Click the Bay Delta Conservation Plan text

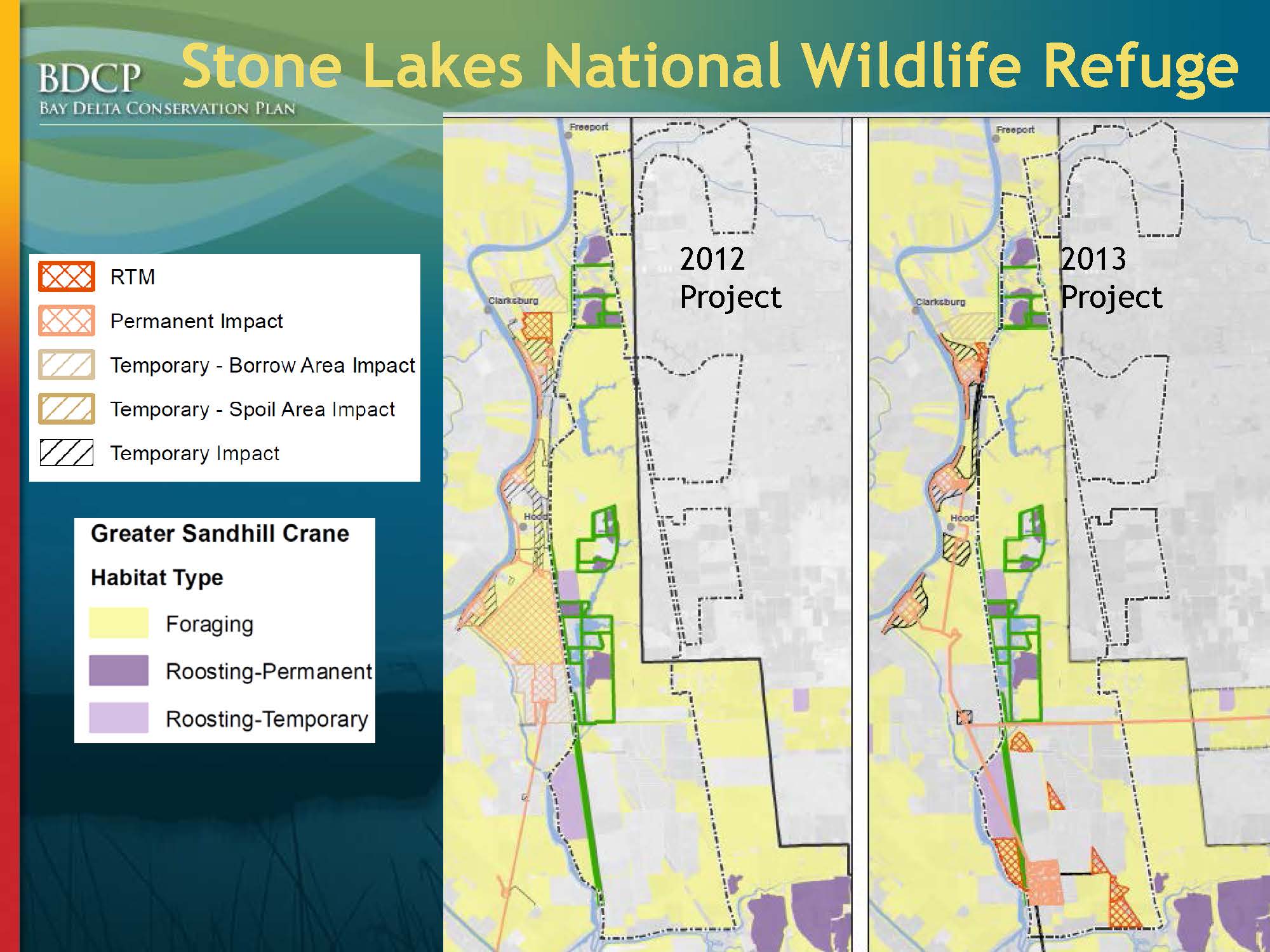coord(167,109)
